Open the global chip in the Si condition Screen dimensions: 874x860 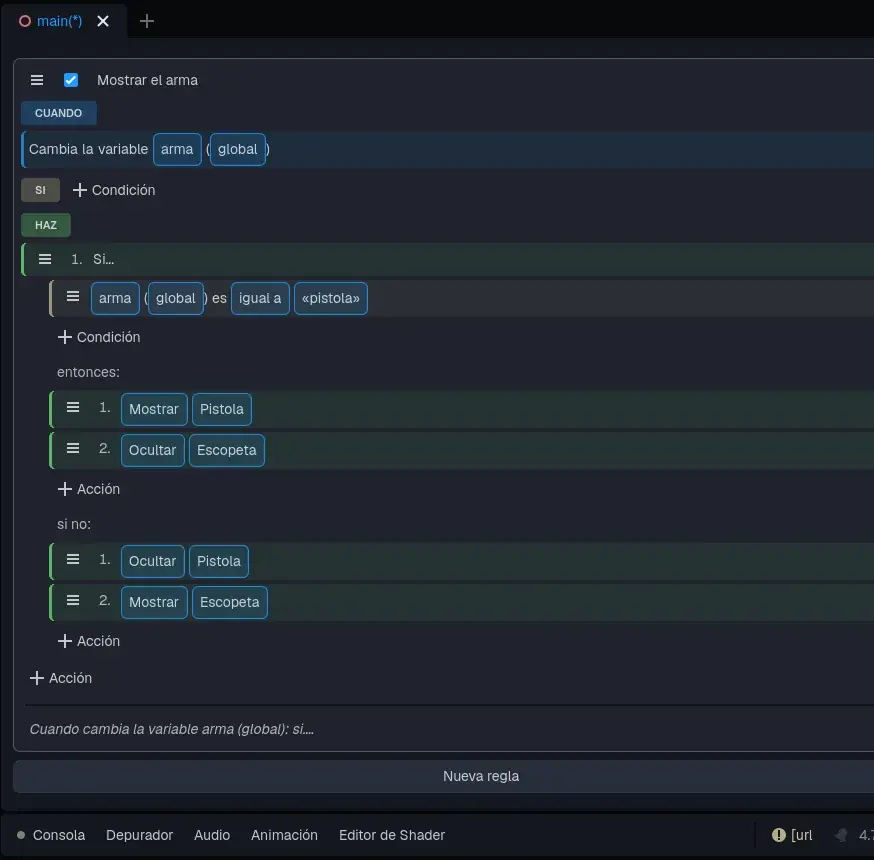[176, 298]
